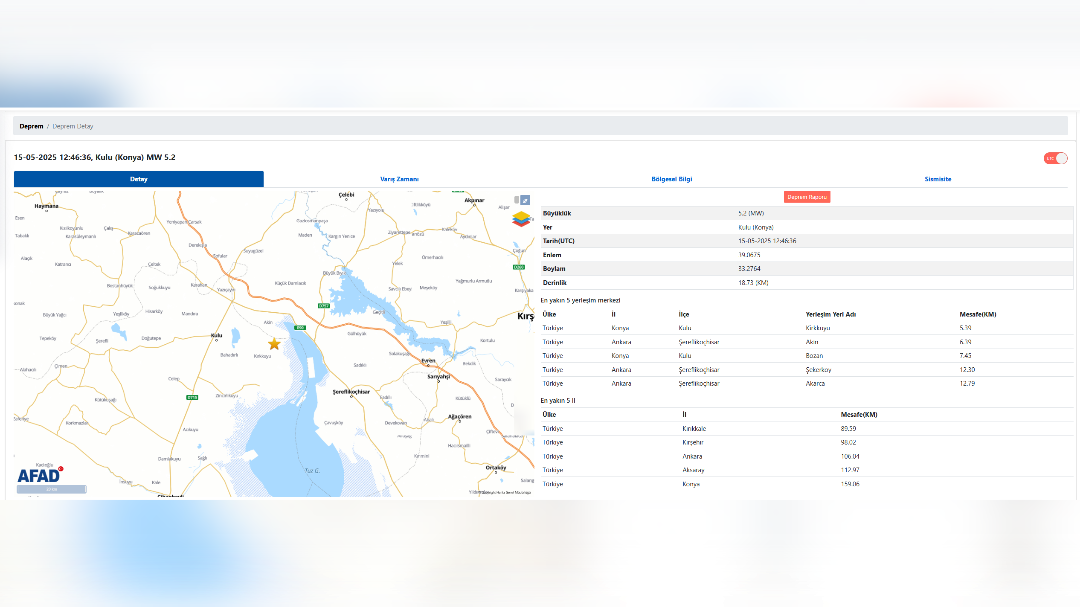Click the yellow star epicenter marker
The width and height of the screenshot is (1080, 607).
tap(274, 344)
